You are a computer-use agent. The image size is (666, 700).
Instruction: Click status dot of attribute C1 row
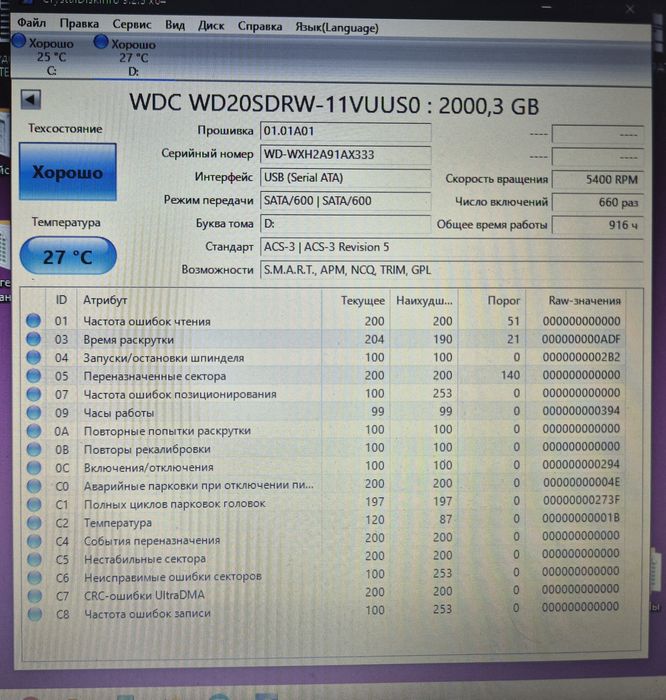click(34, 504)
